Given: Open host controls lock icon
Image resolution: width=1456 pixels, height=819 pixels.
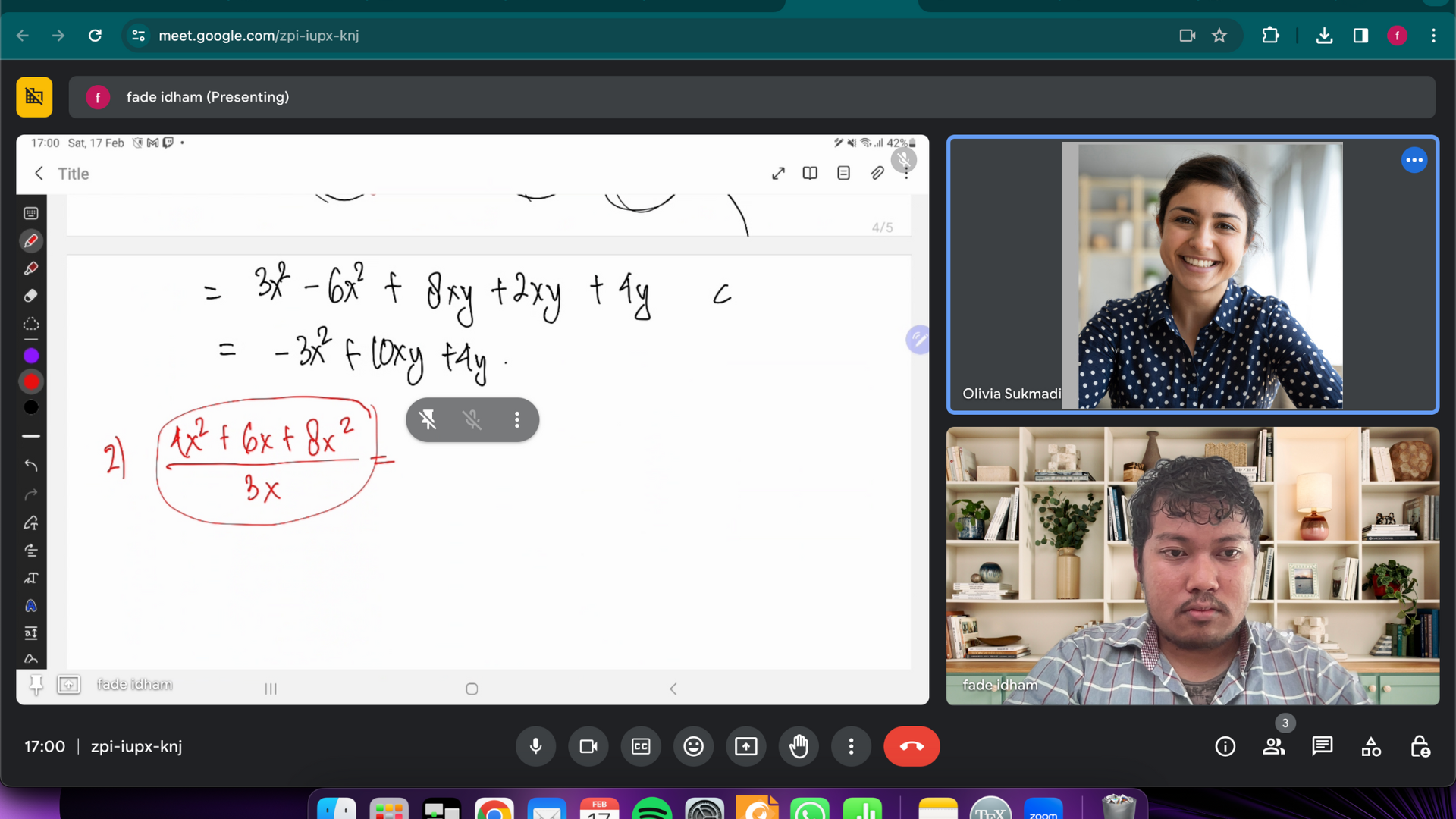Looking at the screenshot, I should pos(1420,746).
